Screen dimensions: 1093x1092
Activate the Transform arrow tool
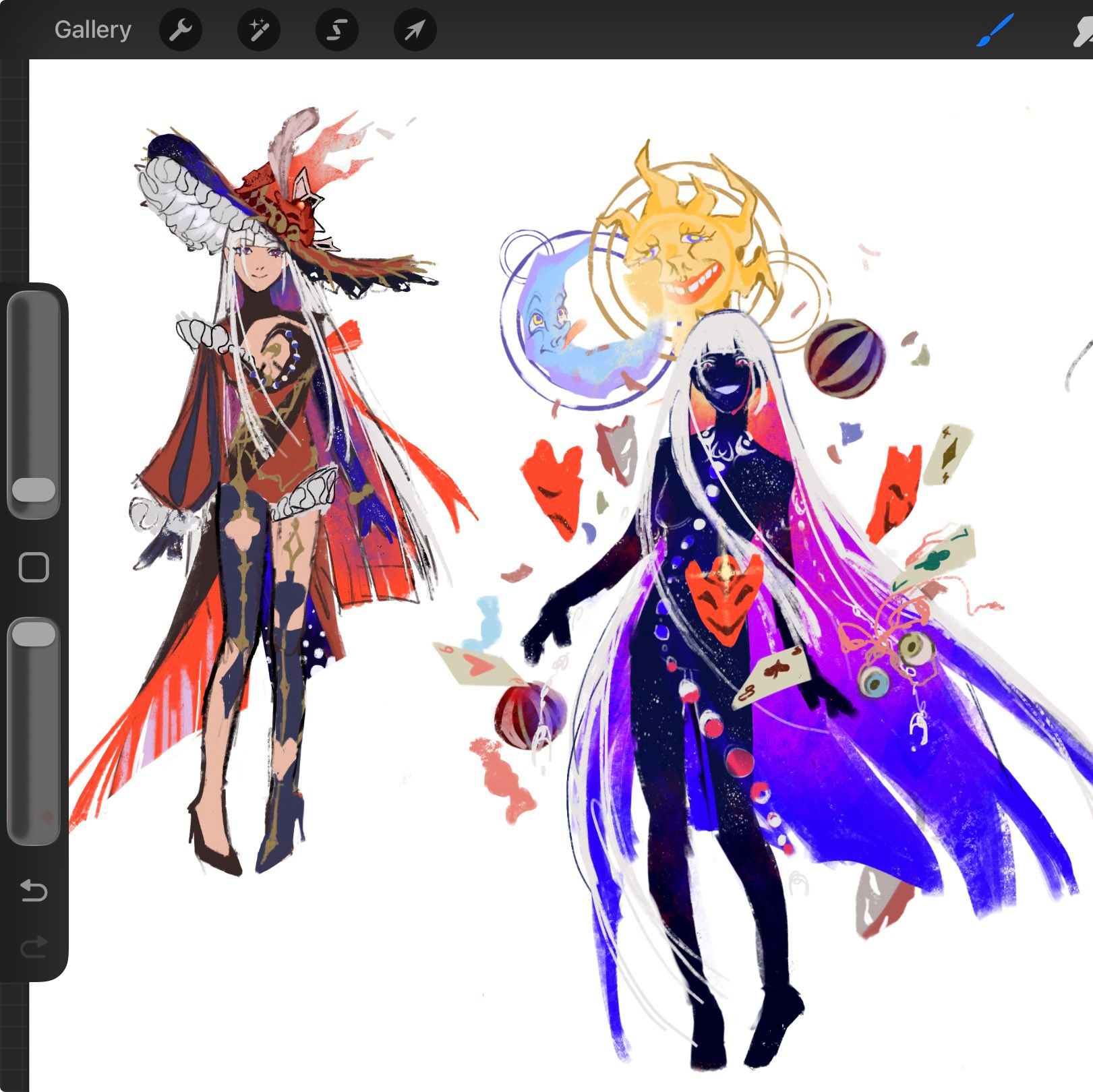click(x=415, y=30)
